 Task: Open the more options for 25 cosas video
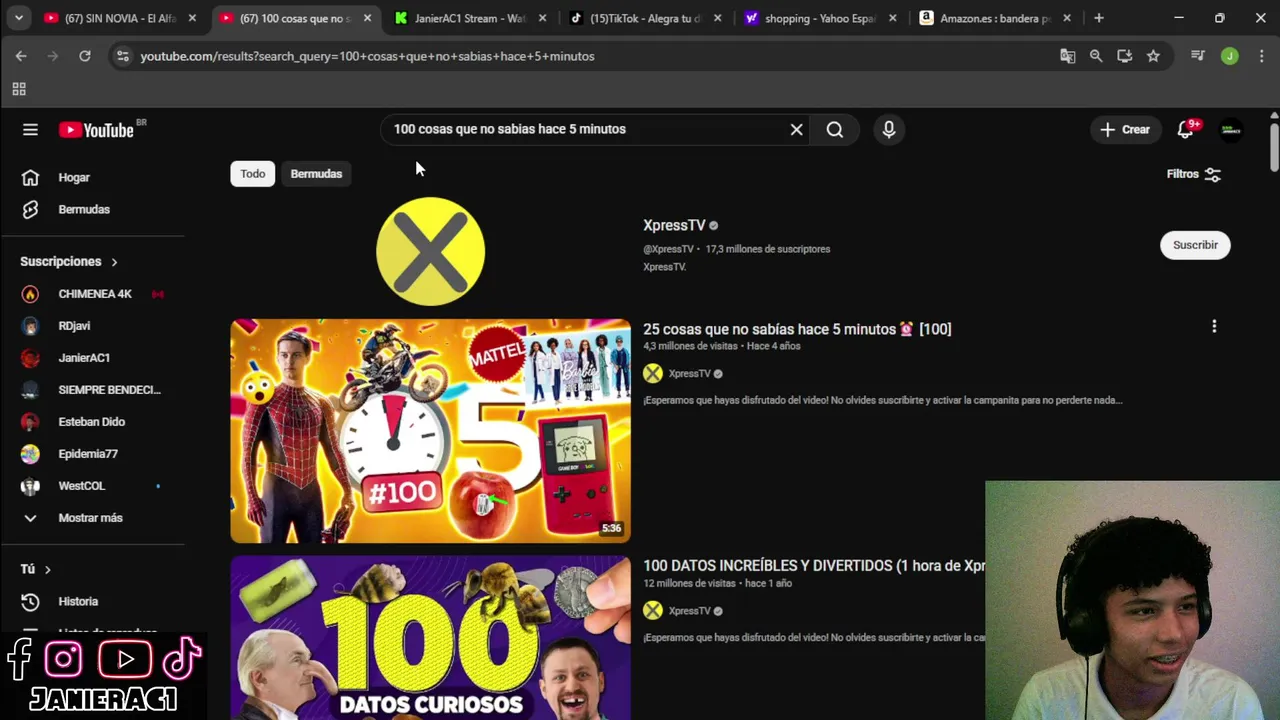click(x=1214, y=327)
